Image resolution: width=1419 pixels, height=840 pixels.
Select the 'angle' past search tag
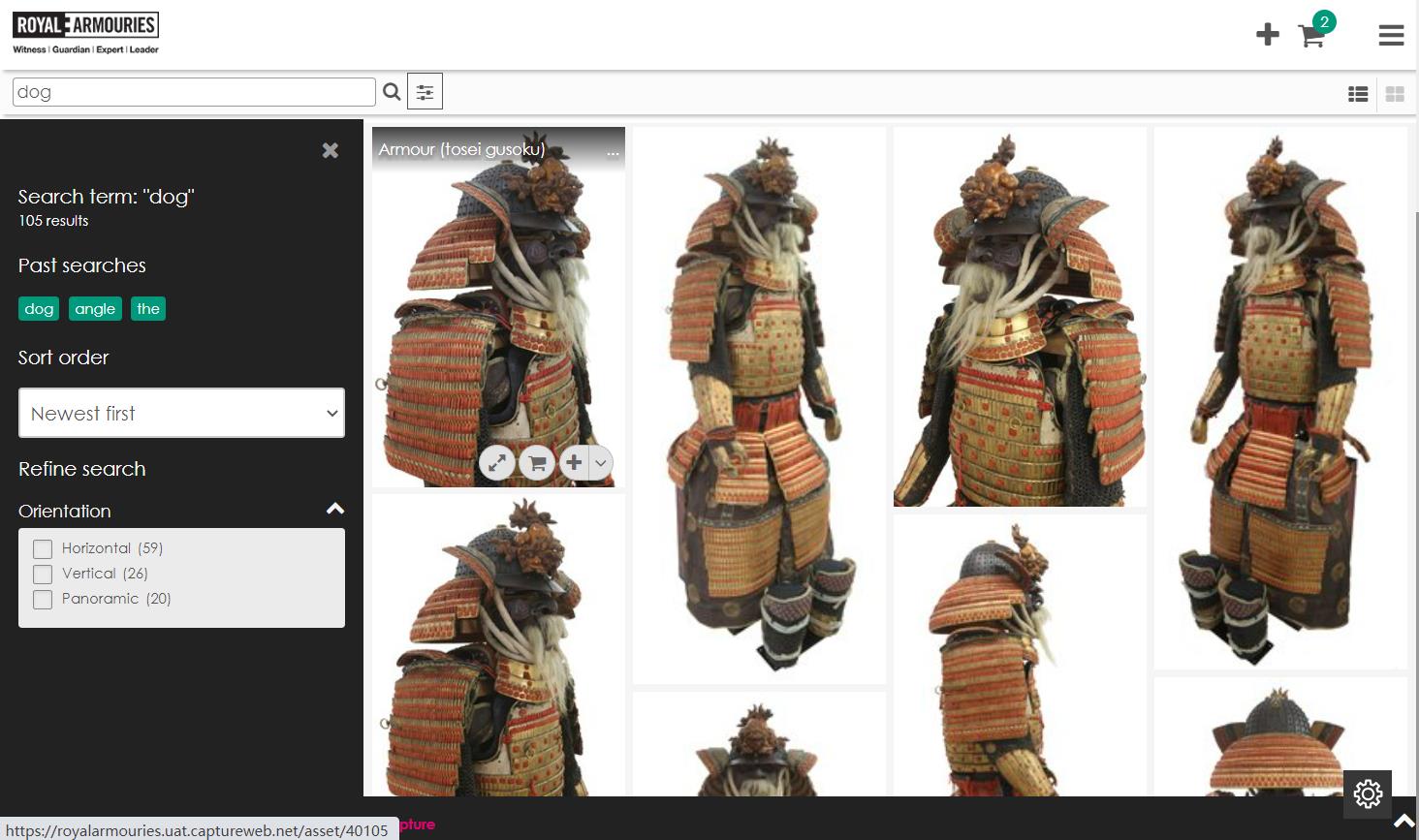pos(95,309)
